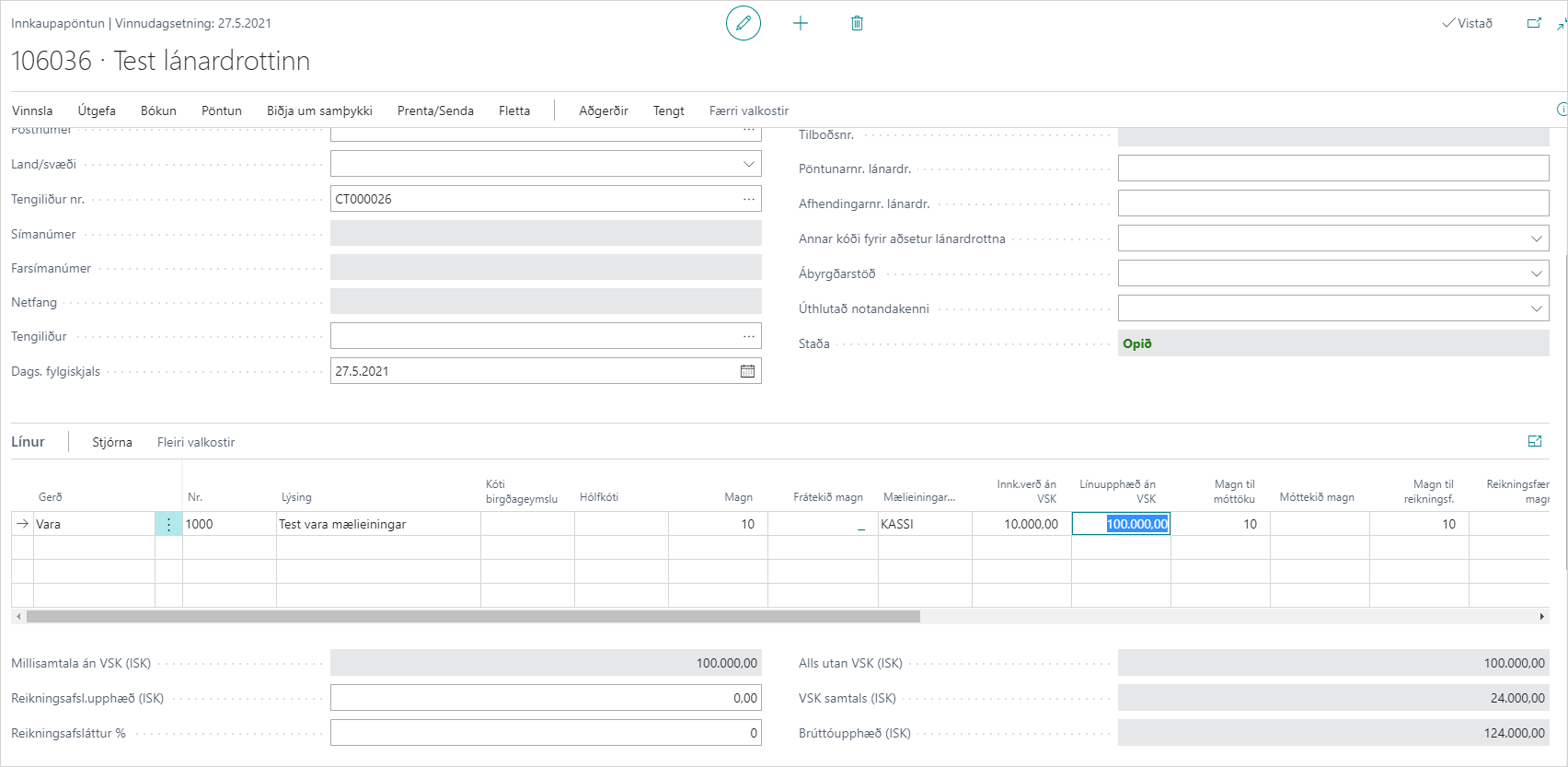Click right arrow of lines scrollbar
Screen dimensions: 1568x767
tap(1542, 616)
